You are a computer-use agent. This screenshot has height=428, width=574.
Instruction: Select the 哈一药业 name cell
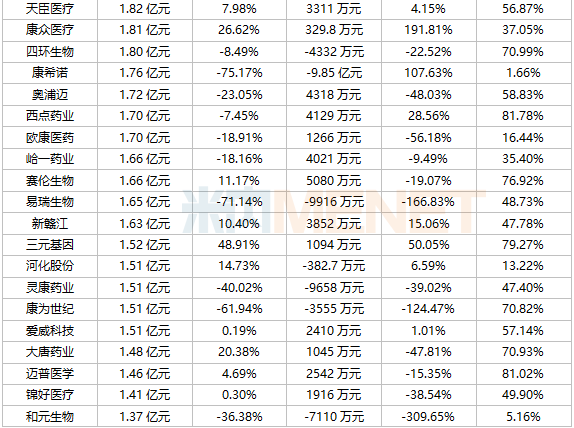[x=50, y=159]
